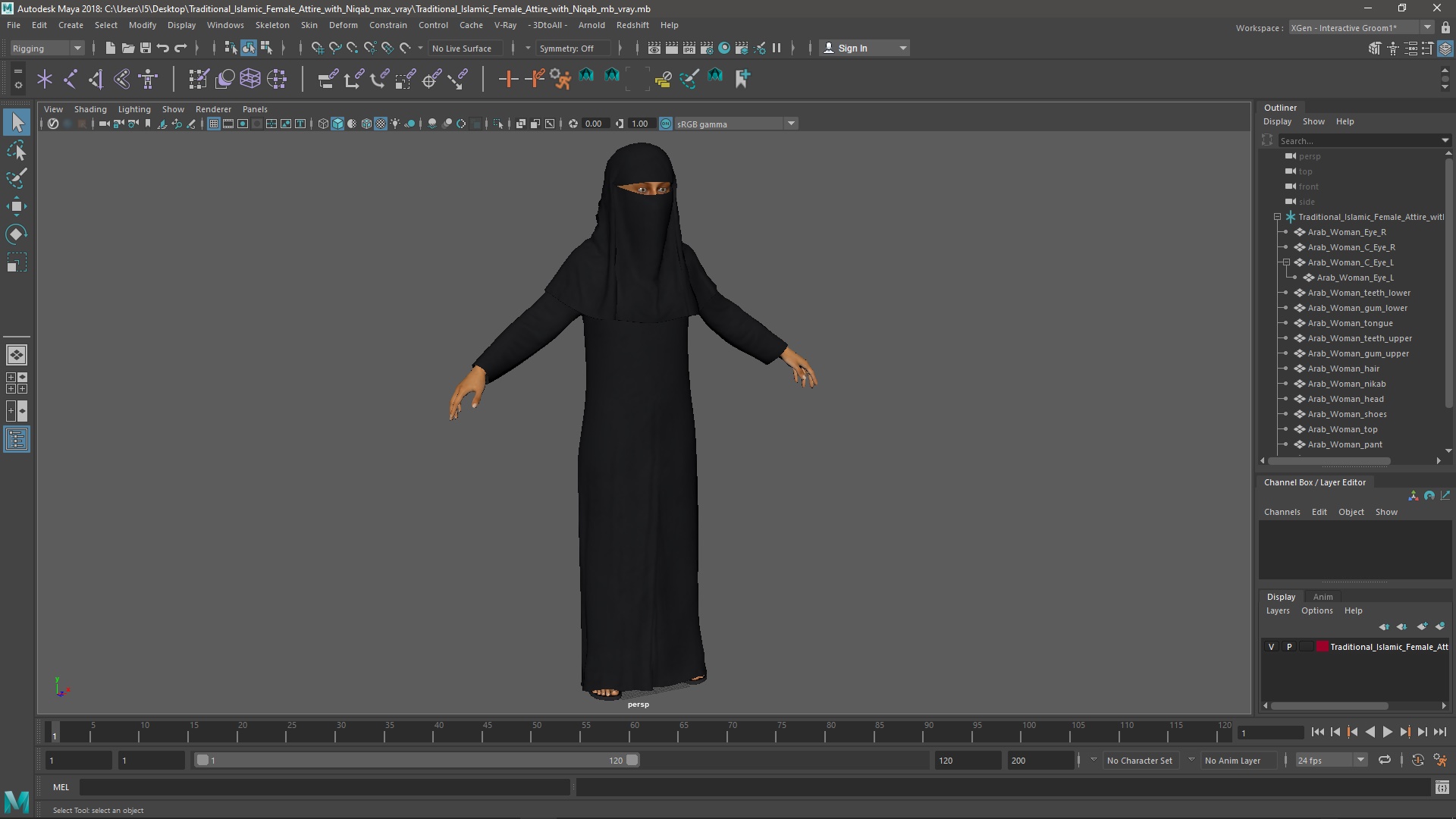This screenshot has width=1456, height=819.
Task: Click the Channels menu in Channel Box
Action: [1282, 512]
